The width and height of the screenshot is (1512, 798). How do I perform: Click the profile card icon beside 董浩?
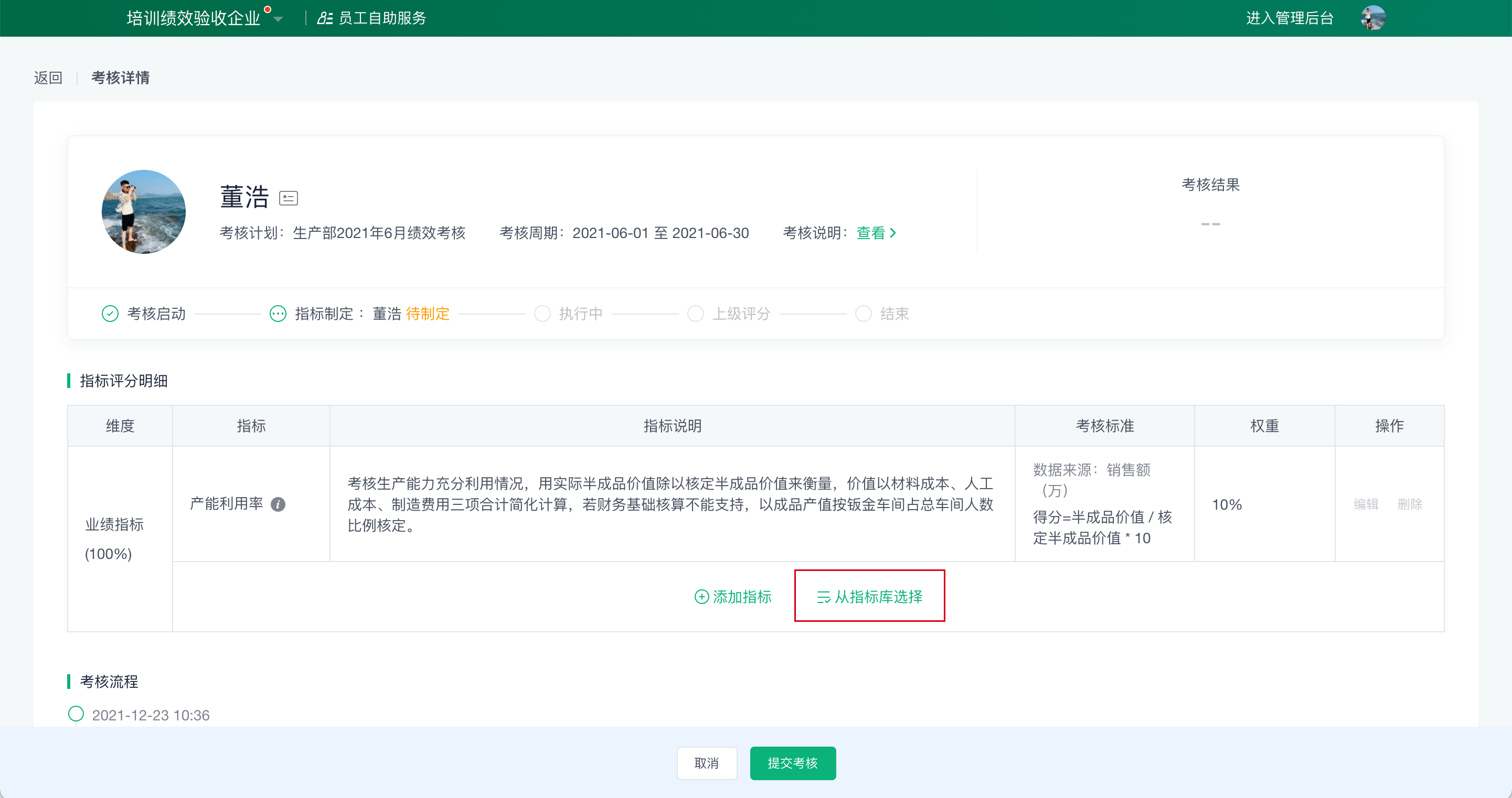tap(288, 198)
